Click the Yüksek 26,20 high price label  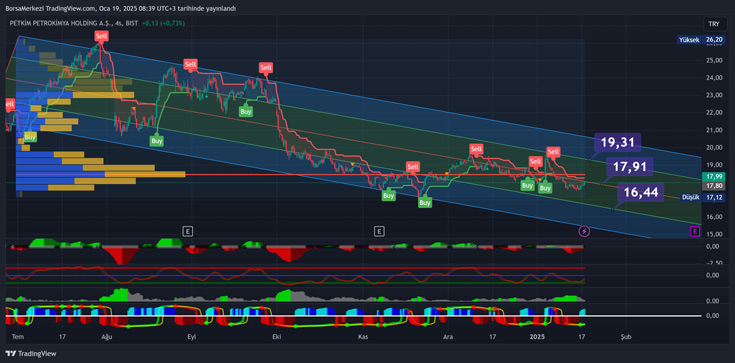(701, 40)
